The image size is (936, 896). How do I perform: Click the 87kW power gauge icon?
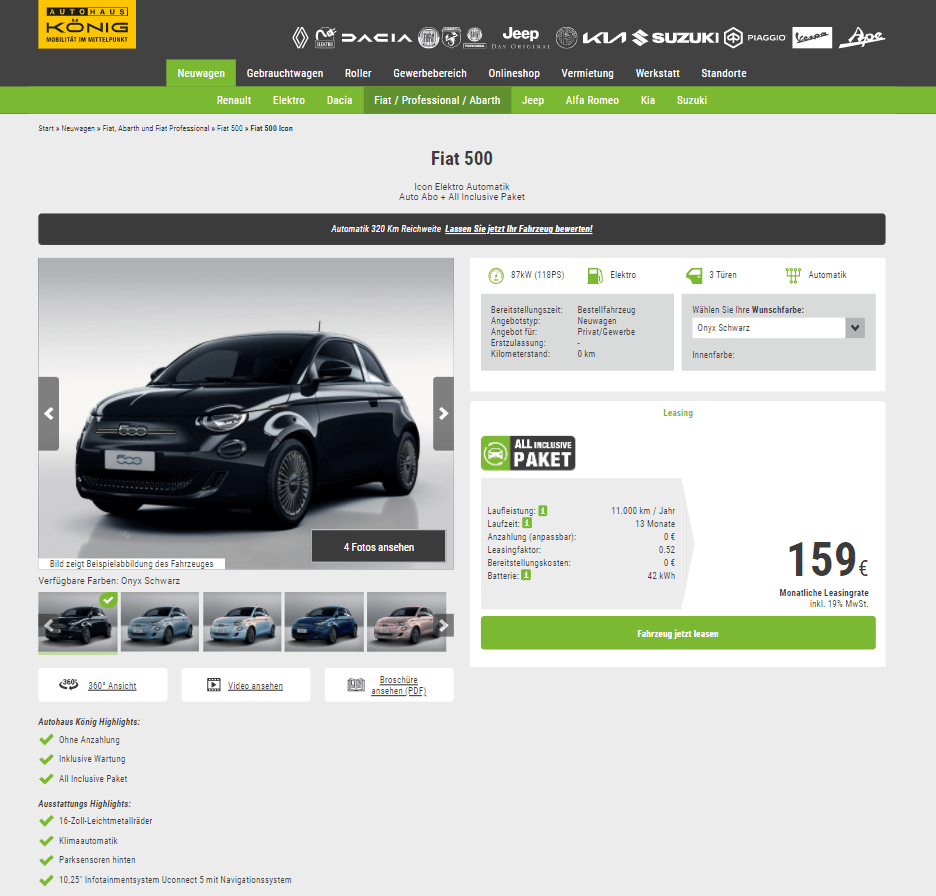point(496,275)
